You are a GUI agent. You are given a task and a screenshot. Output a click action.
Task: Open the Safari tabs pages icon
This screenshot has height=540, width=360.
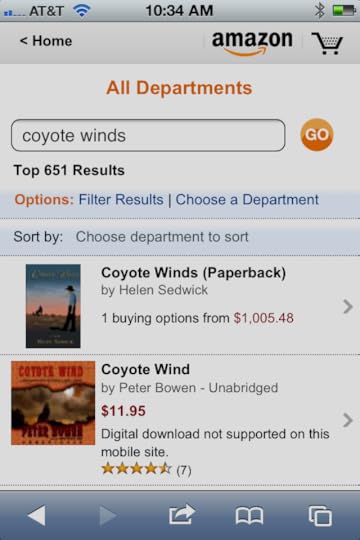pos(320,516)
